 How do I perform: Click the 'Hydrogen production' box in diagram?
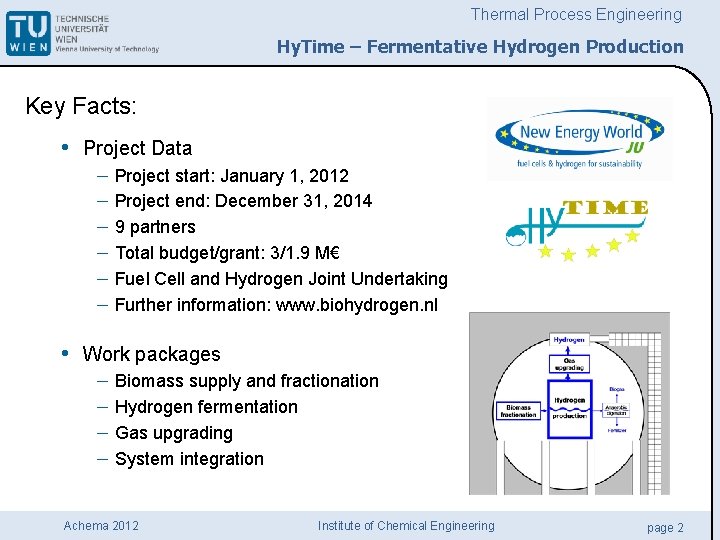(569, 409)
